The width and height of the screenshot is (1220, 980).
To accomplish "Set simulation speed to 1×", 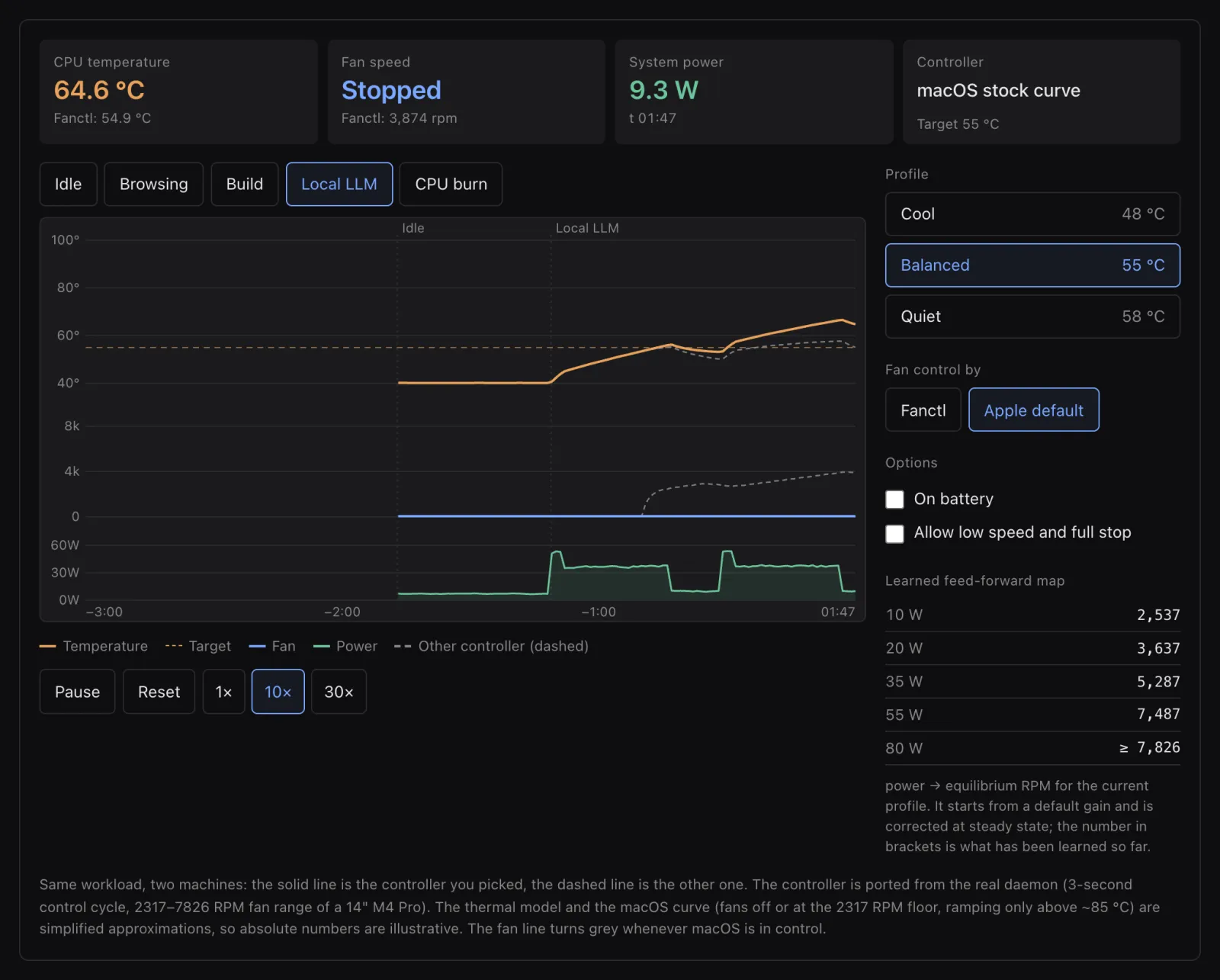I will [x=223, y=692].
